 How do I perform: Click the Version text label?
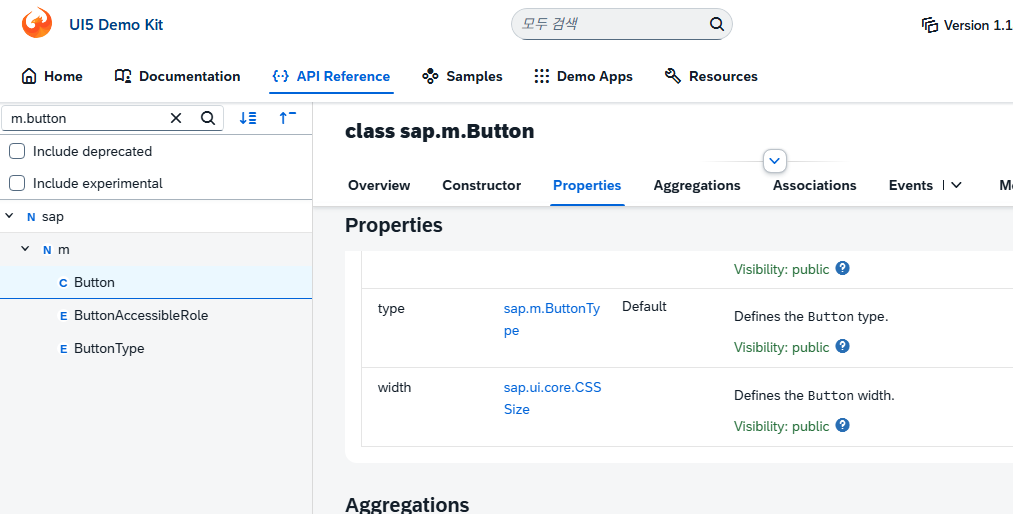978,25
